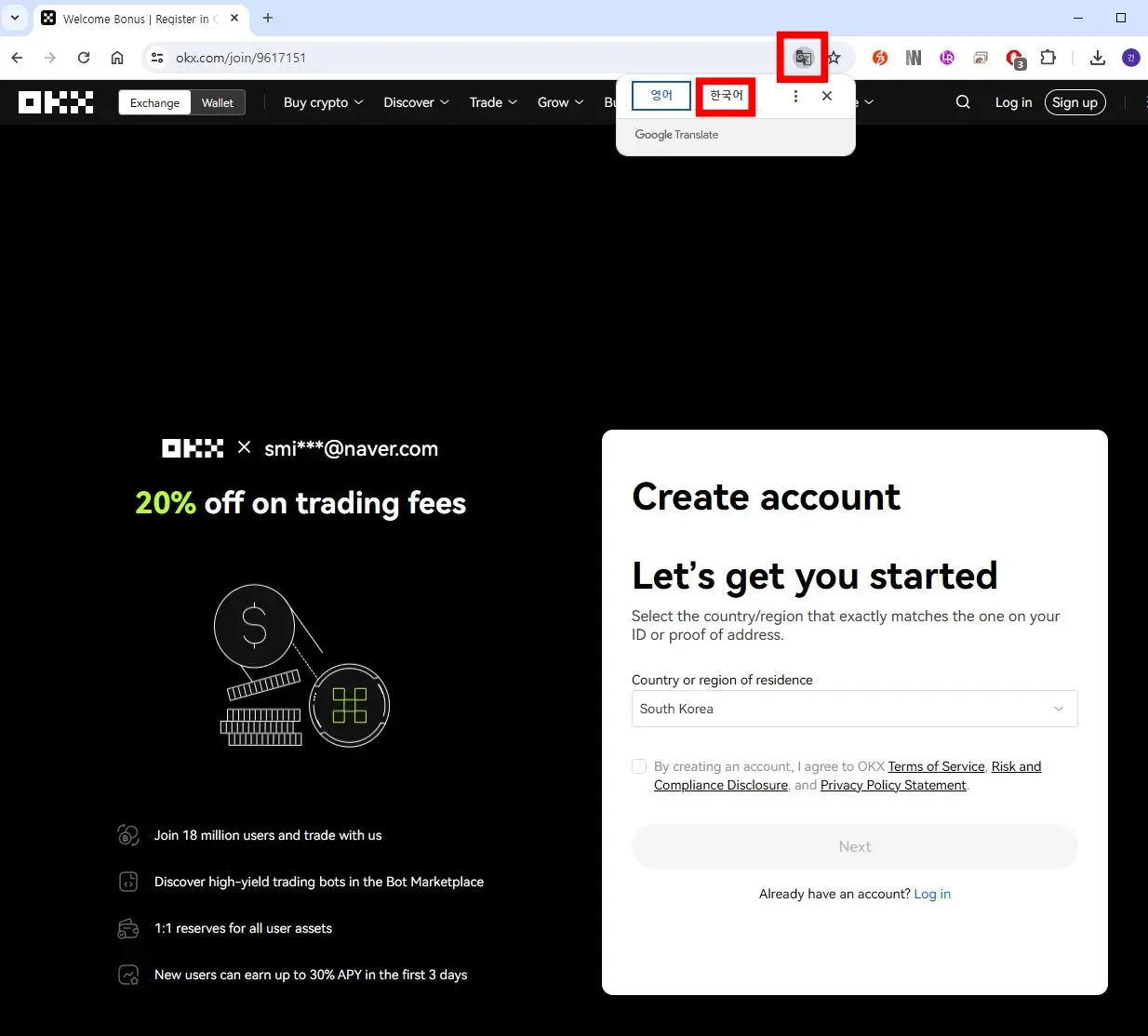The width and height of the screenshot is (1148, 1036).
Task: Switch to the Wallet toggle
Action: [218, 102]
